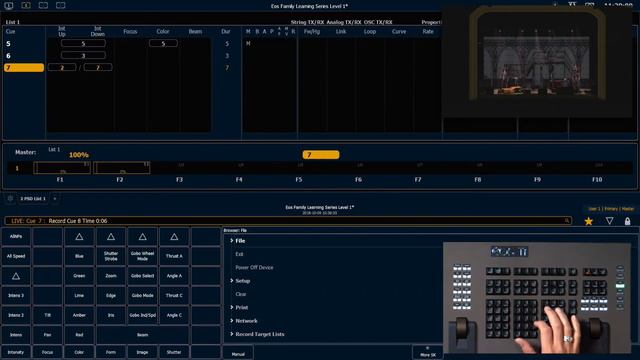Click the up triangle above Gobo Wheel Mode
Screen dimensions: 640x360
pos(142,236)
